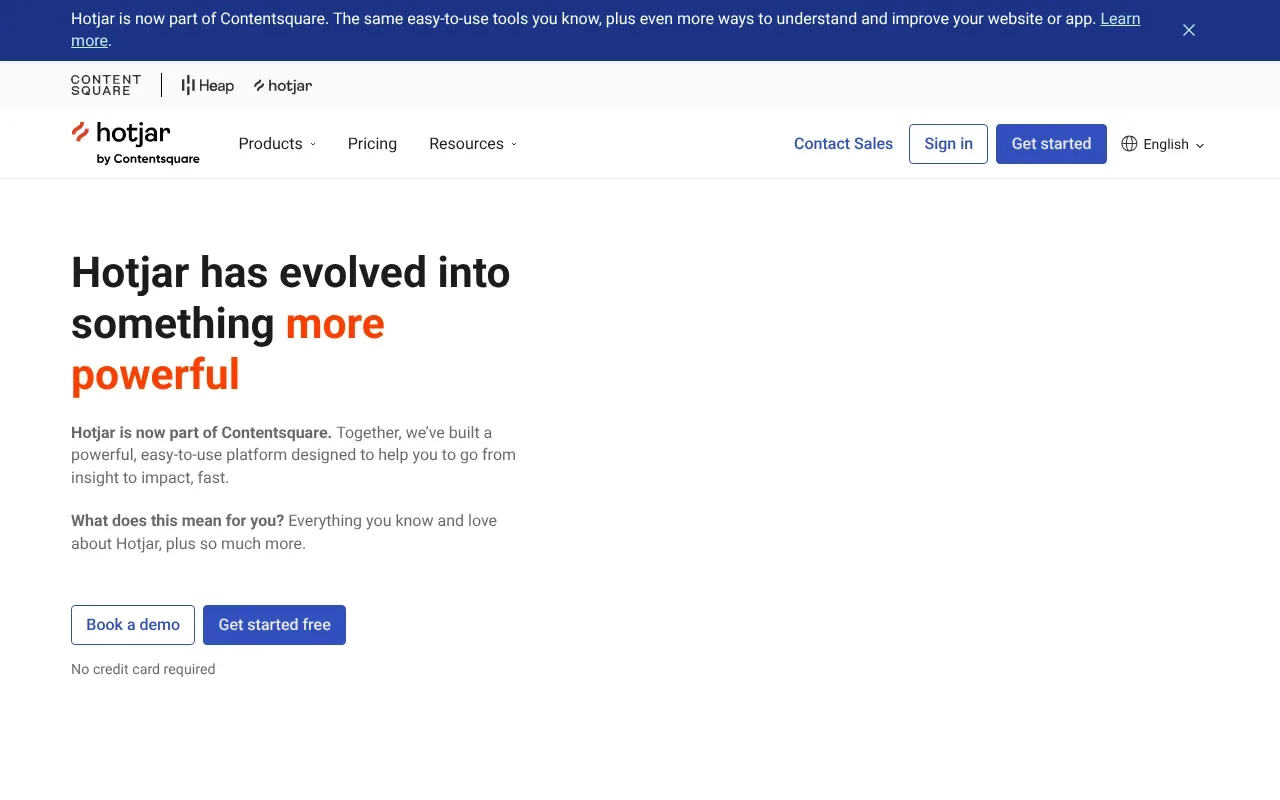The image size is (1280, 800).
Task: Click the Get started header button
Action: coord(1051,144)
